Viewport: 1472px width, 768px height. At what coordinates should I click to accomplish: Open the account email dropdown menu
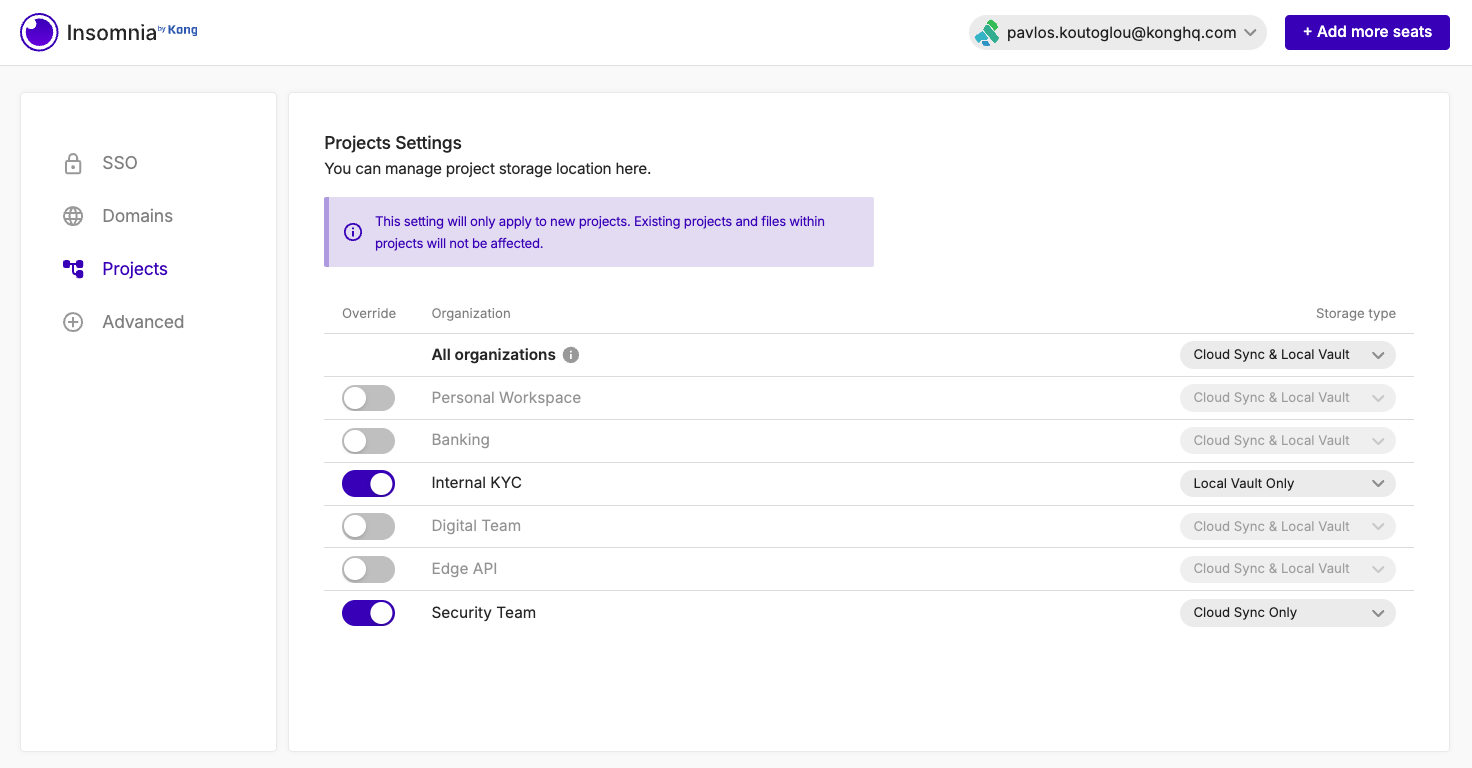point(1118,33)
